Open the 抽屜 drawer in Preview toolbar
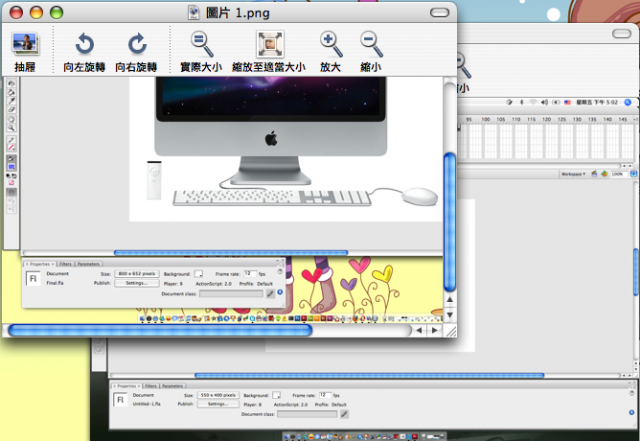 25,51
